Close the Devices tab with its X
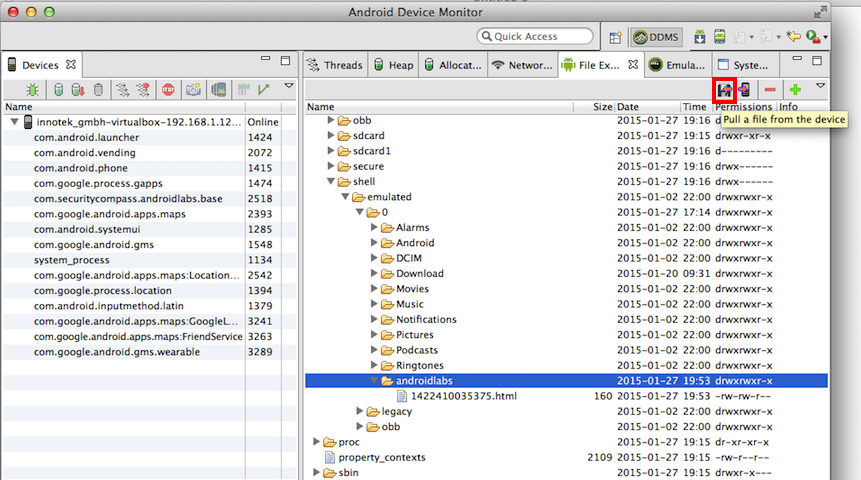Image resolution: width=861 pixels, height=480 pixels. coord(71,64)
